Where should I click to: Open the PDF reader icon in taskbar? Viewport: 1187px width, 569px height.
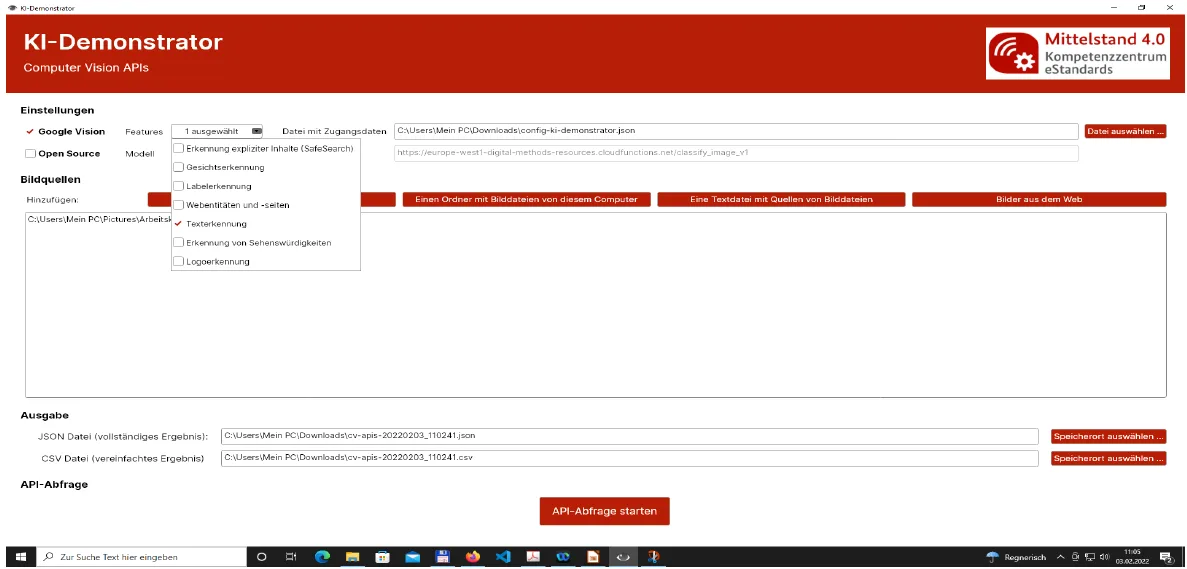click(x=534, y=557)
